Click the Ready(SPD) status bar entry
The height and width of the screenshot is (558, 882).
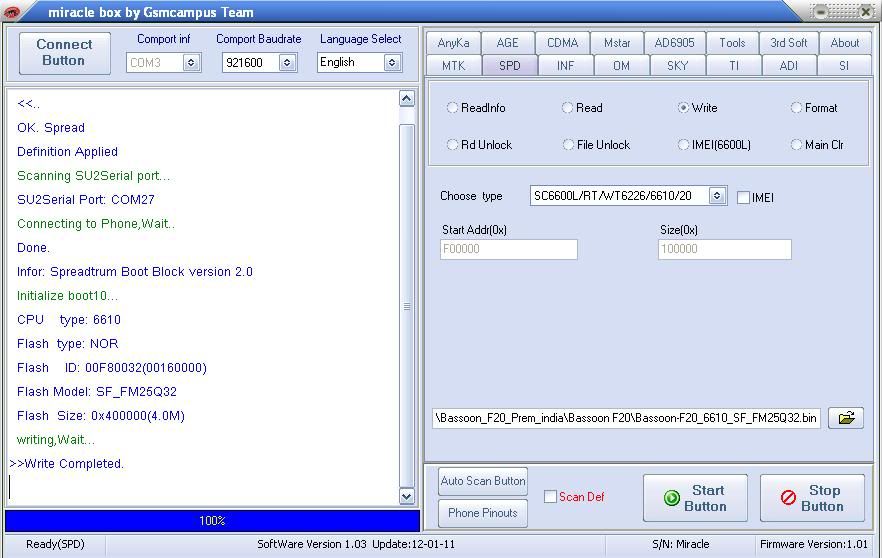click(55, 544)
